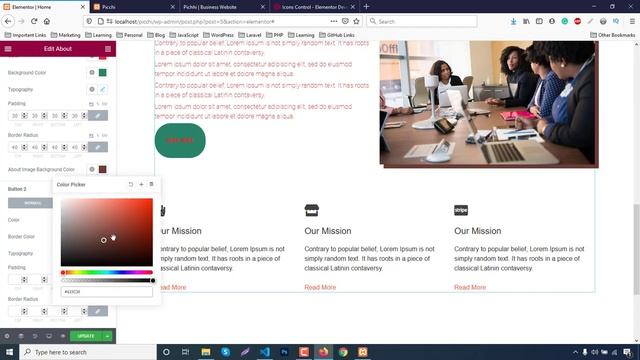Open Photoshop from the taskbar

pos(284,352)
